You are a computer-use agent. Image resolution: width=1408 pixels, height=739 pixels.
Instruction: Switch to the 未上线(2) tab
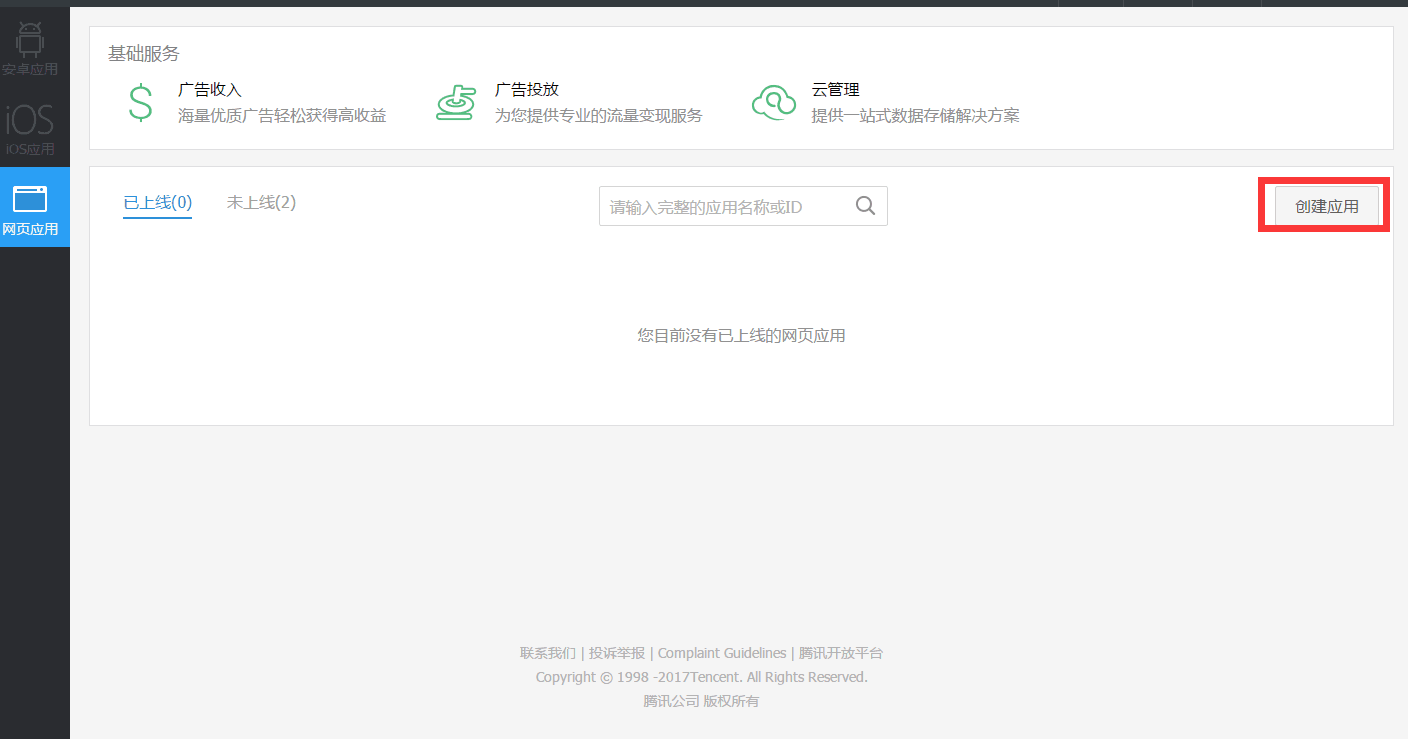[261, 201]
